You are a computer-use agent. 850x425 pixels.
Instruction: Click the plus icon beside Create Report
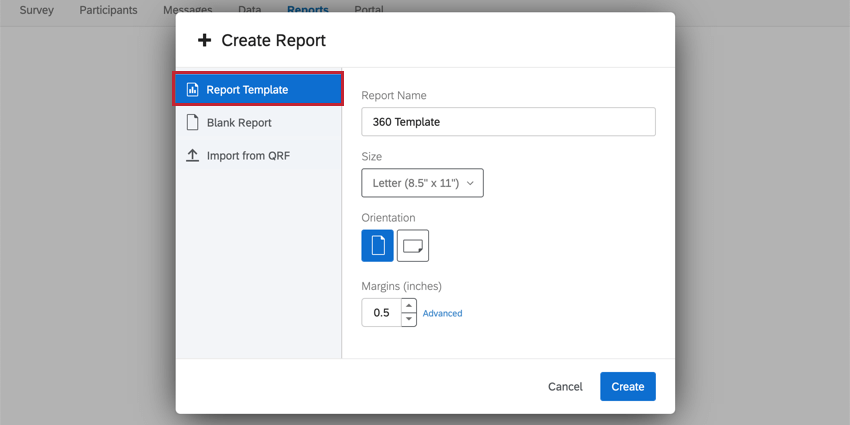(204, 41)
